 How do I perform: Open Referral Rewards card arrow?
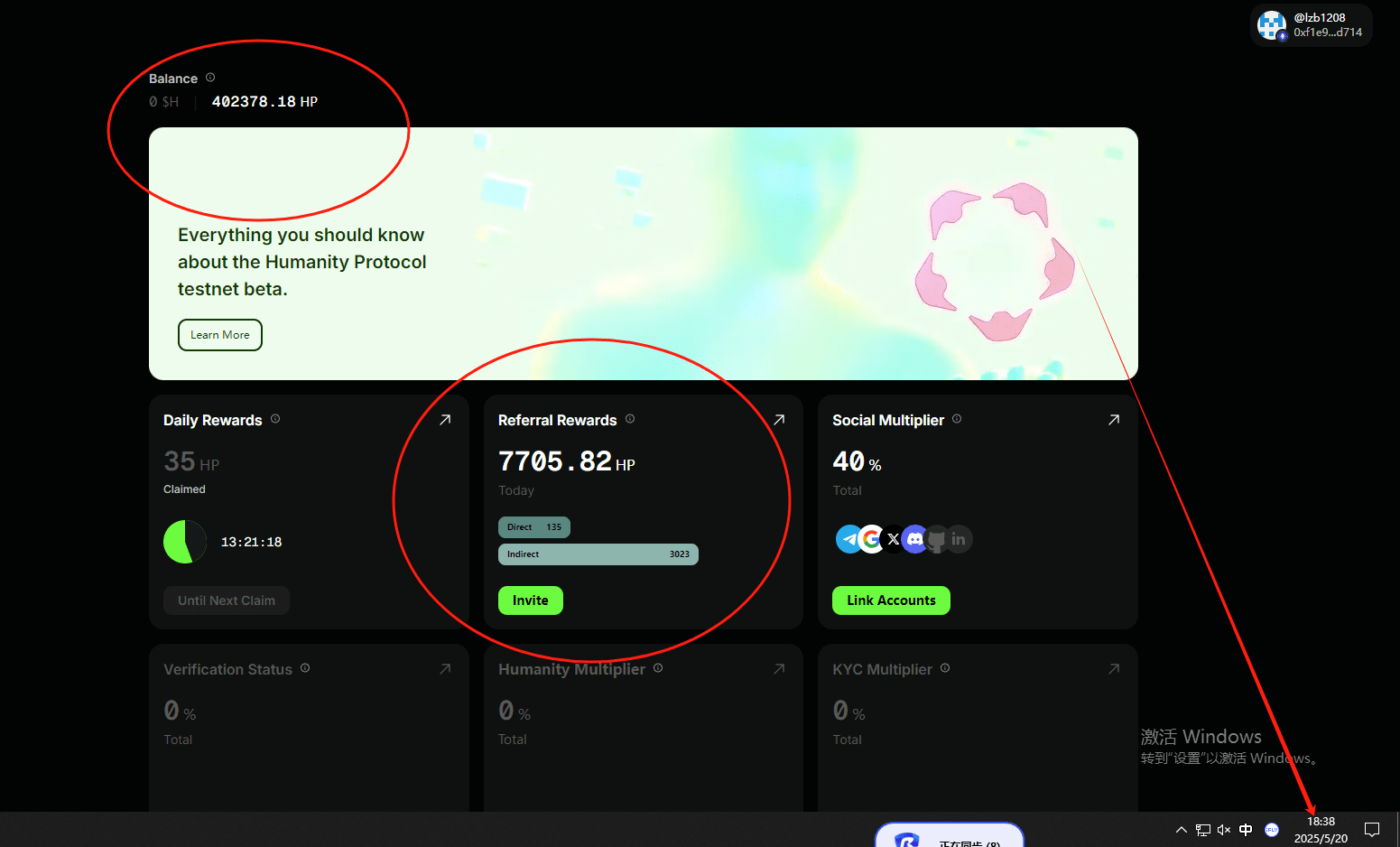779,420
